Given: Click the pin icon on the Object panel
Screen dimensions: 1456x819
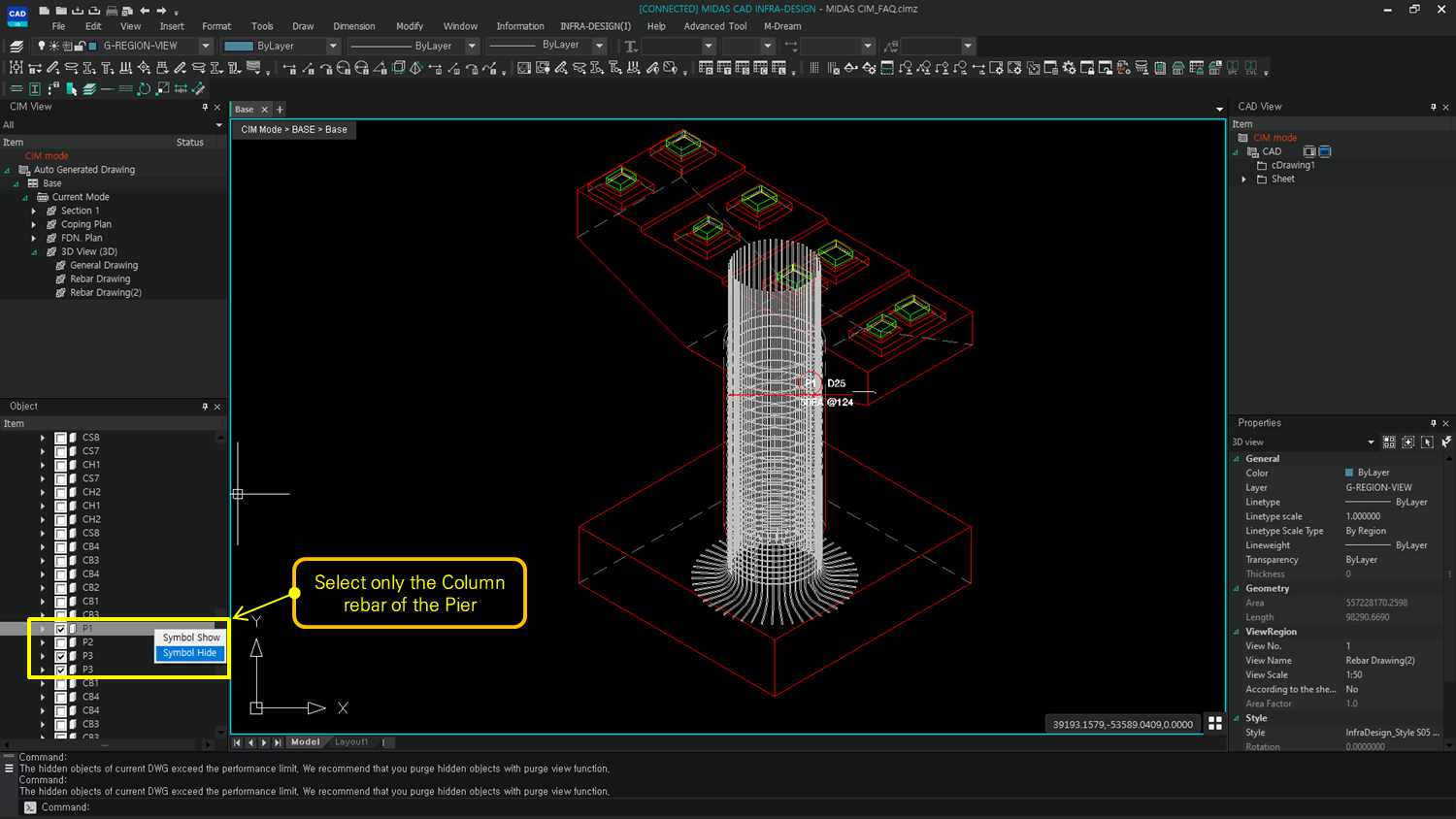Looking at the screenshot, I should (205, 406).
